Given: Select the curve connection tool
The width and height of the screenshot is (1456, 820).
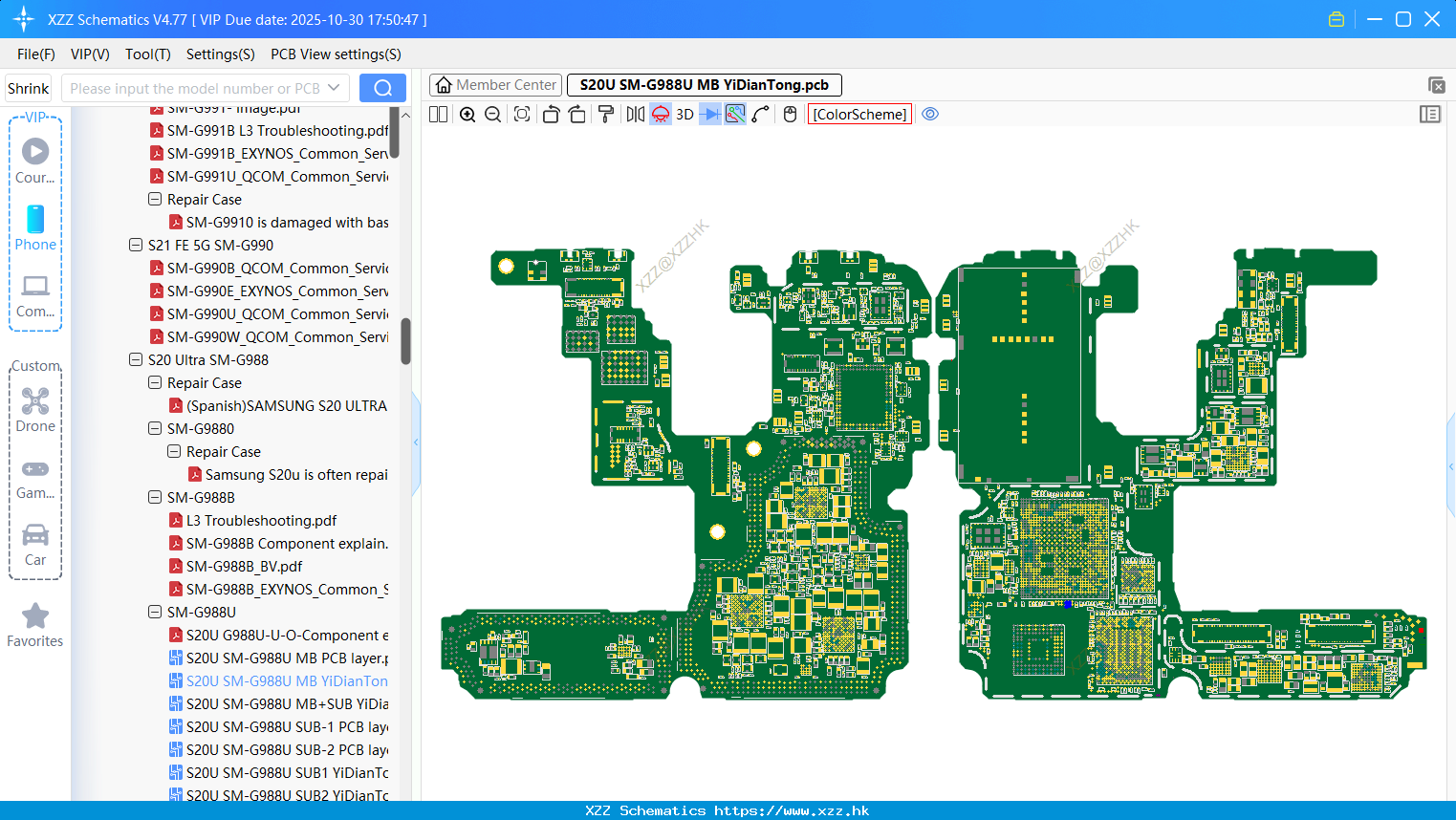Looking at the screenshot, I should coord(761,114).
